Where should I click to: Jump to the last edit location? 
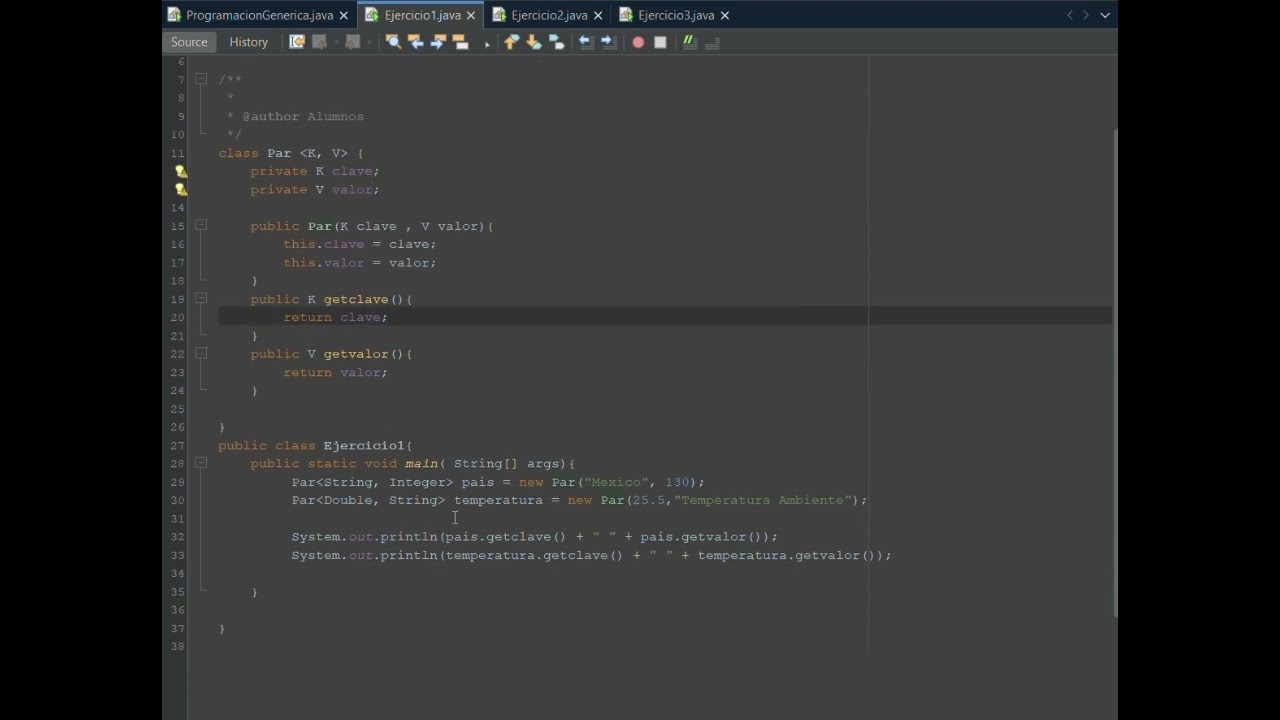tap(297, 42)
